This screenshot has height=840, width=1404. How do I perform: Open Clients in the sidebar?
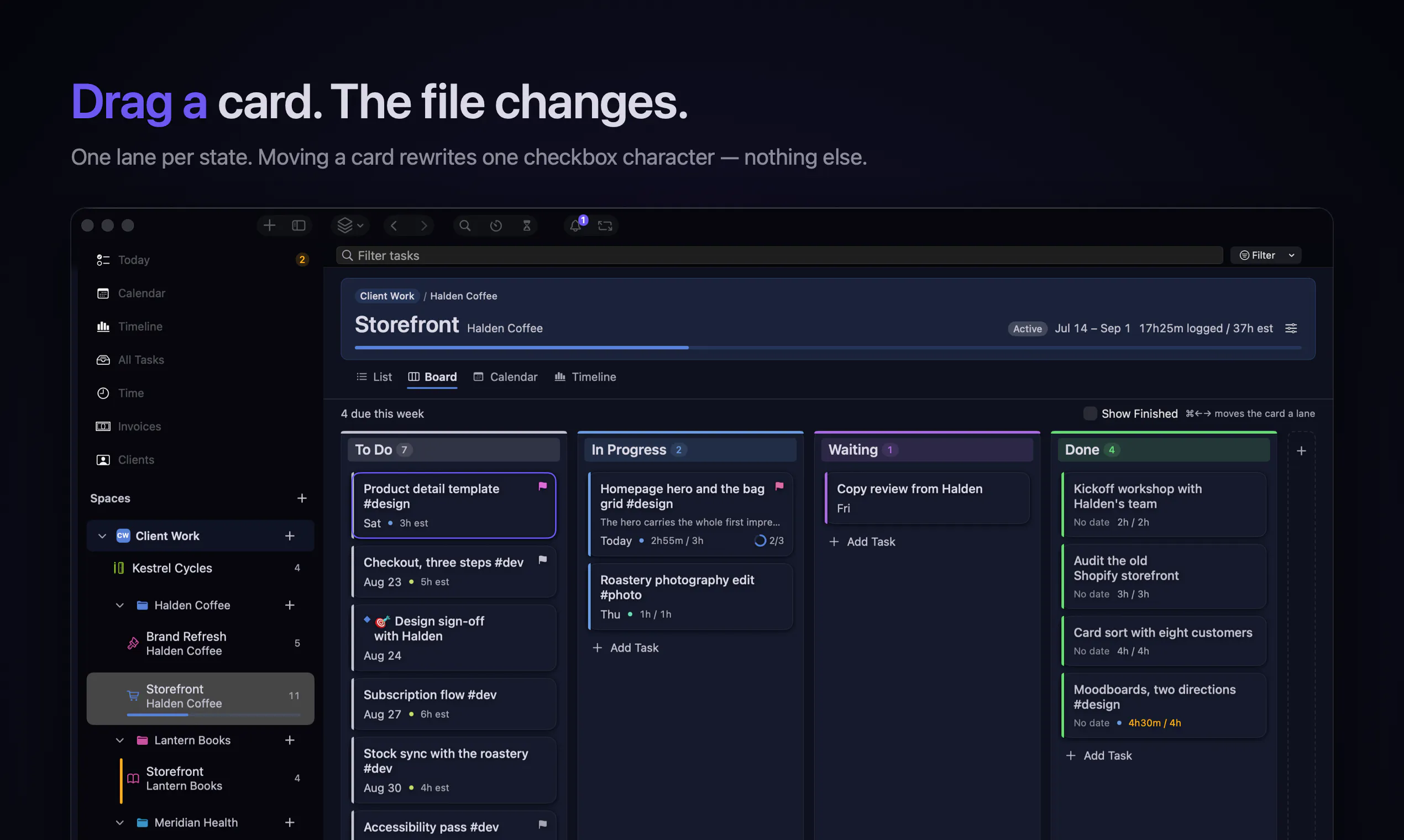pos(201,460)
